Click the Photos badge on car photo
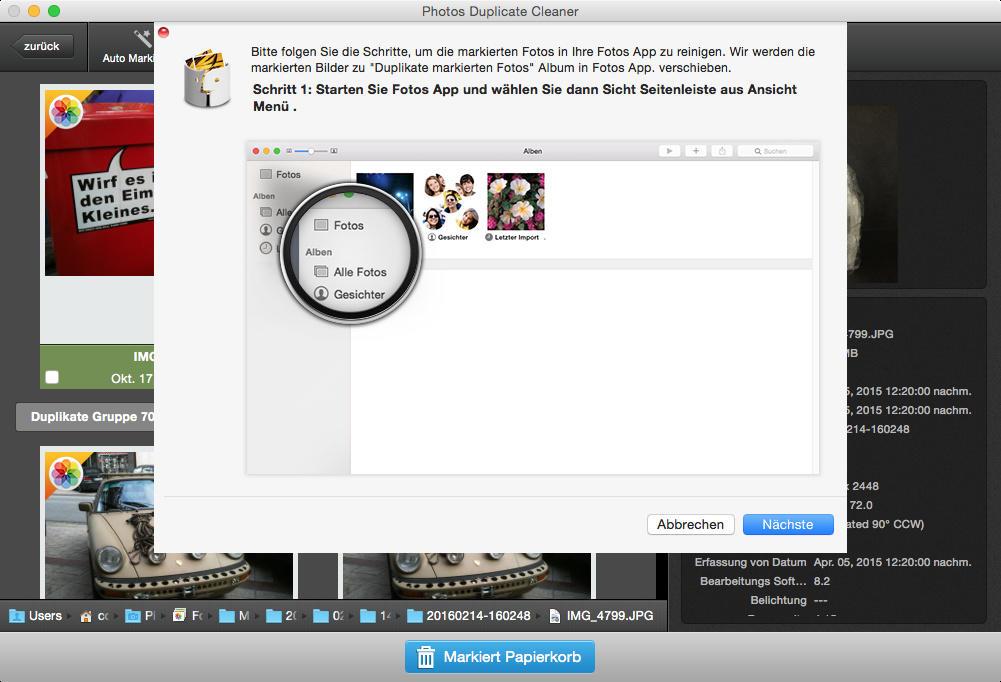 (x=66, y=474)
